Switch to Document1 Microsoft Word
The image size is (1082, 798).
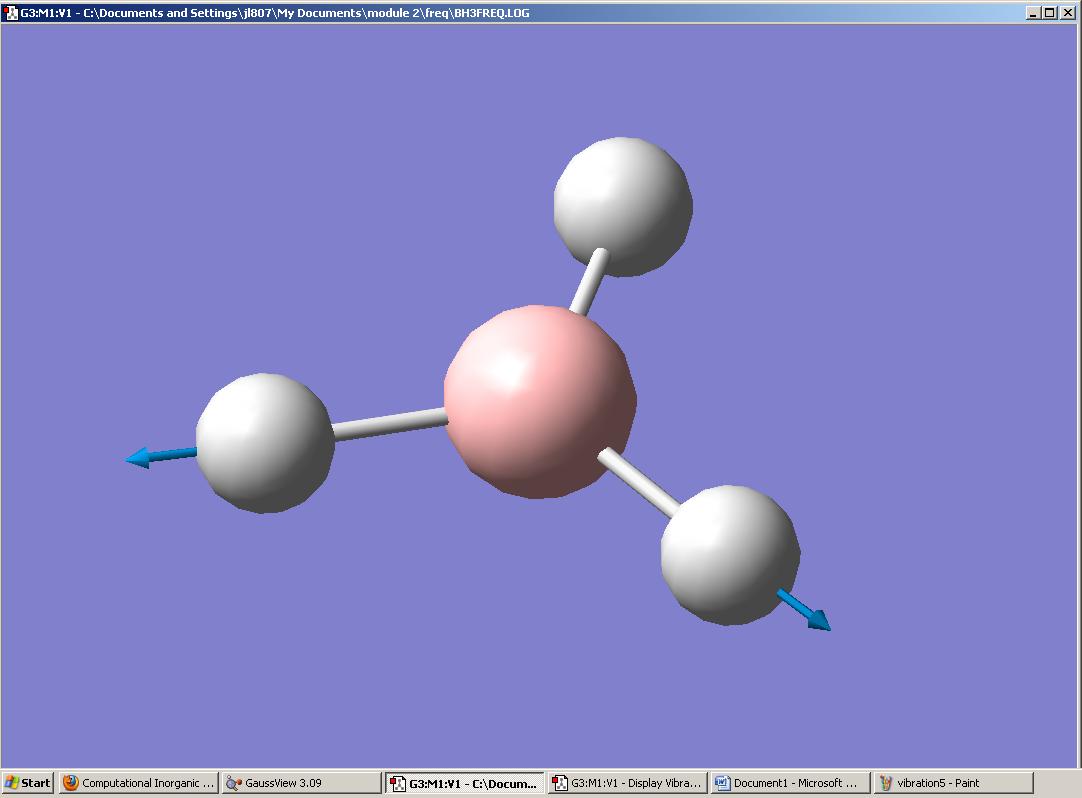pos(790,783)
